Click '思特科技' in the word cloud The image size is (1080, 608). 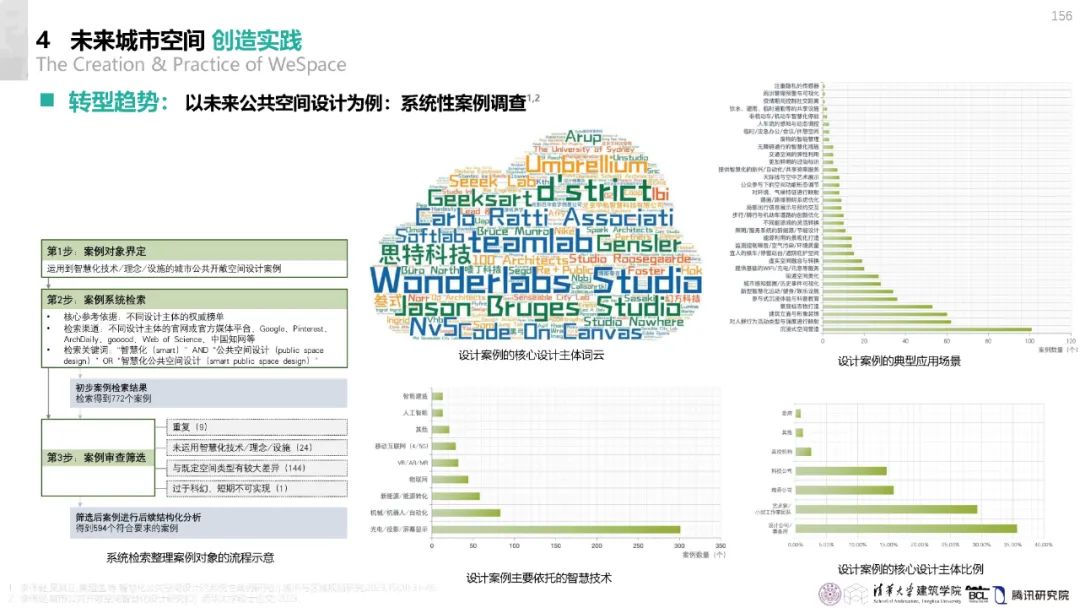[424, 253]
